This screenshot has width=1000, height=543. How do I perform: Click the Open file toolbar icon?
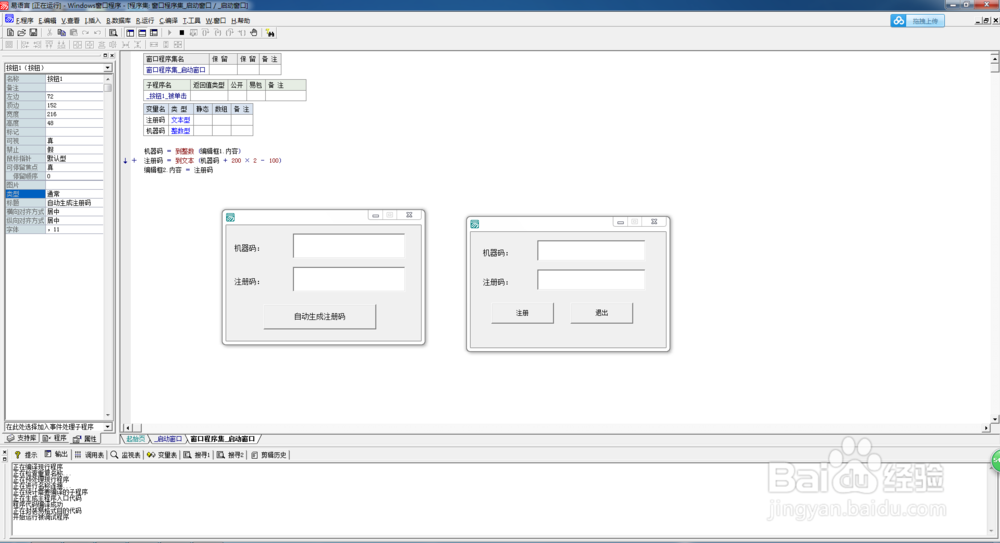(x=22, y=33)
